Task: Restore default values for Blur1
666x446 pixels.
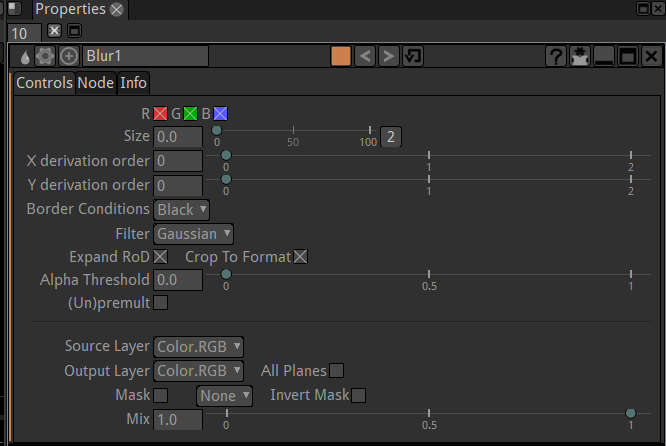Action: (412, 56)
